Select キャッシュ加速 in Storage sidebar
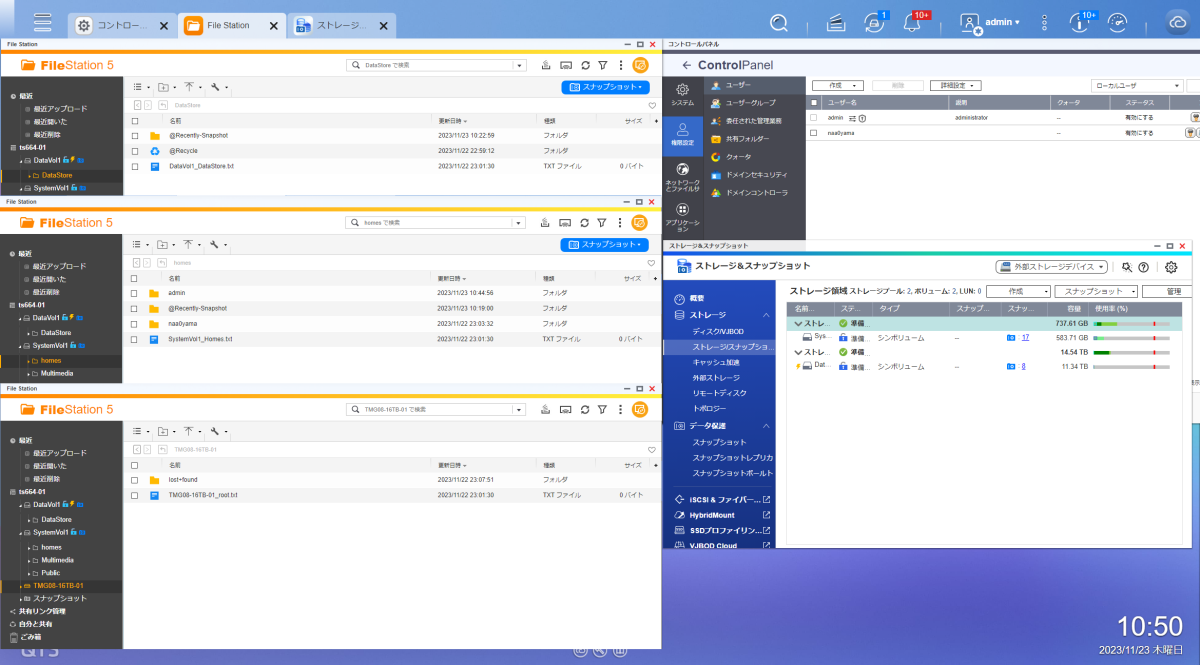The image size is (1200, 665). click(716, 362)
